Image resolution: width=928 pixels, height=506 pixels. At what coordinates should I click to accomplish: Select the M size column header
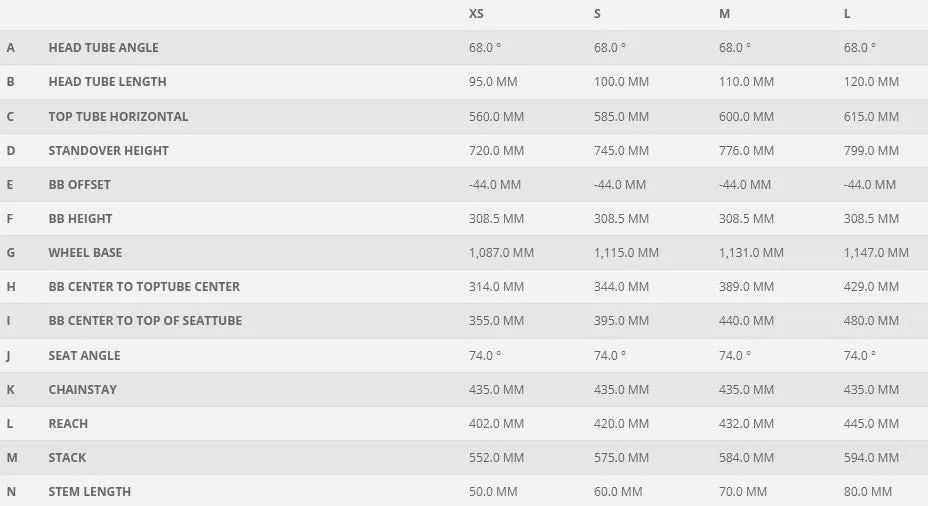724,14
